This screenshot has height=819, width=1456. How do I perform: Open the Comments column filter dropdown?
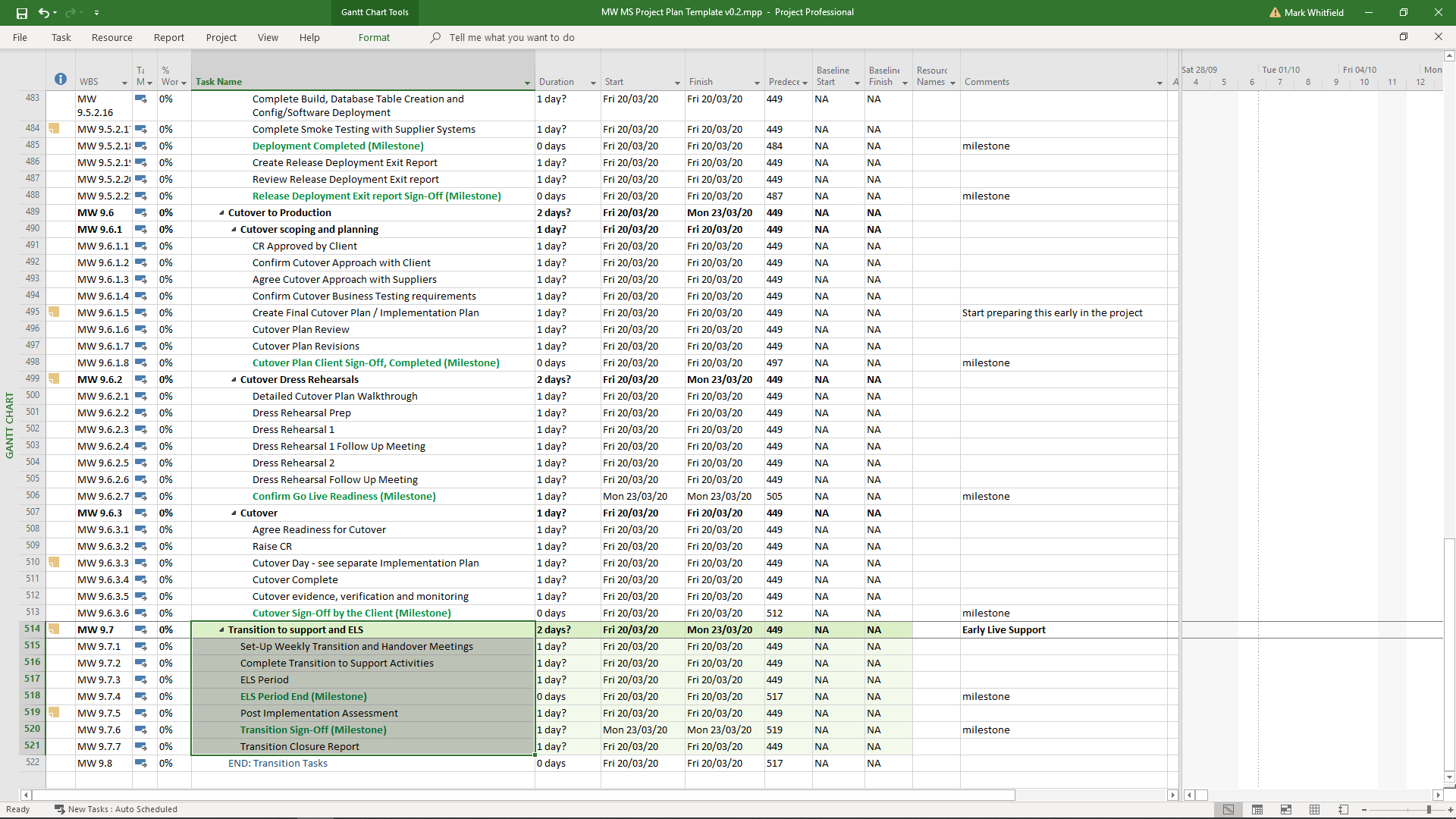tap(1159, 83)
